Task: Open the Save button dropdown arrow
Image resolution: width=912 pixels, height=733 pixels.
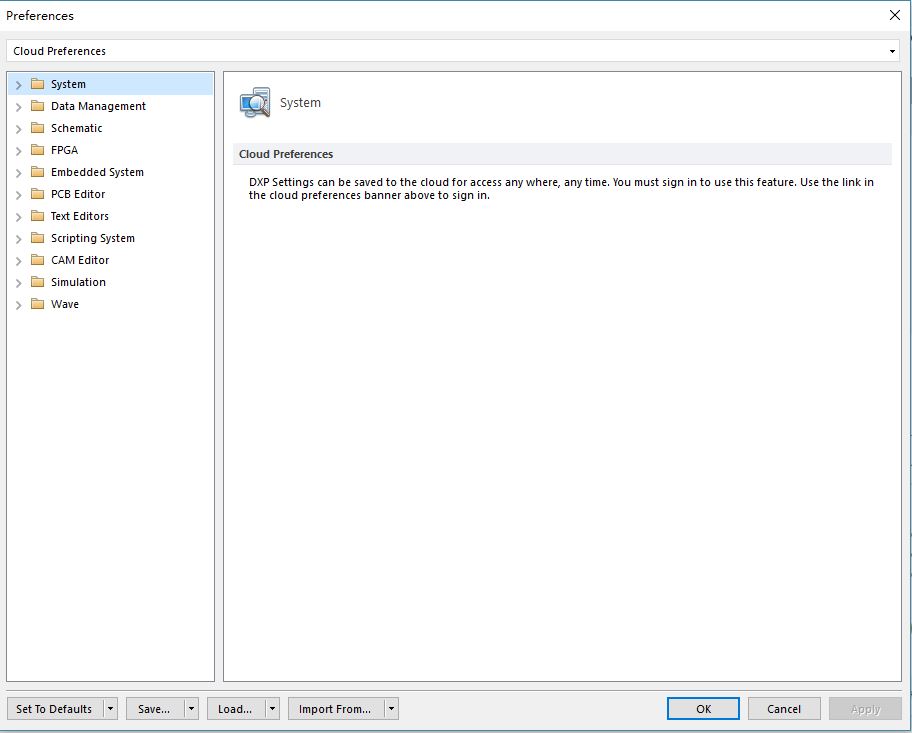Action: click(x=191, y=709)
